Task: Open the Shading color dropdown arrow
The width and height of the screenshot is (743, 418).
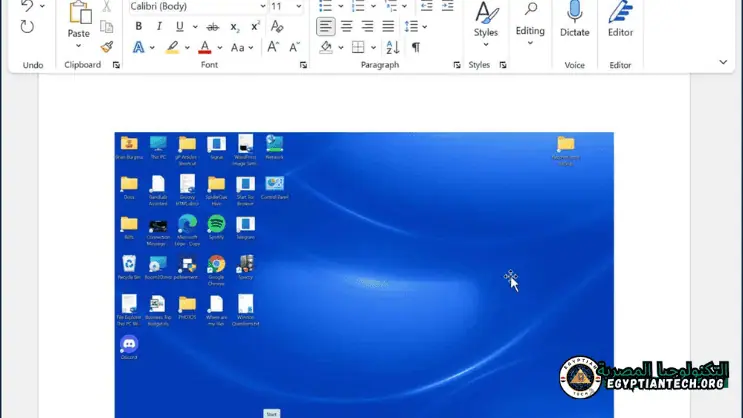Action: [341, 47]
